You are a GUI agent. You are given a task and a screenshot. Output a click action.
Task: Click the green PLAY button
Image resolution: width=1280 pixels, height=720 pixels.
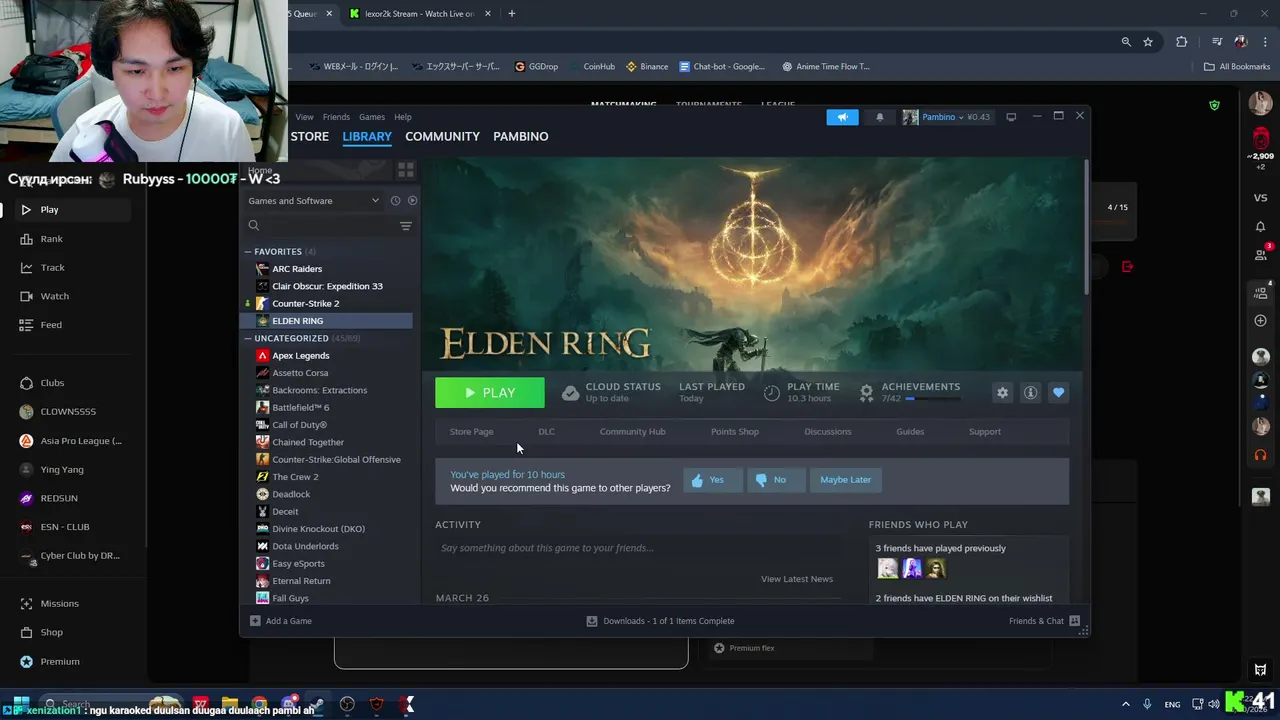tap(490, 393)
